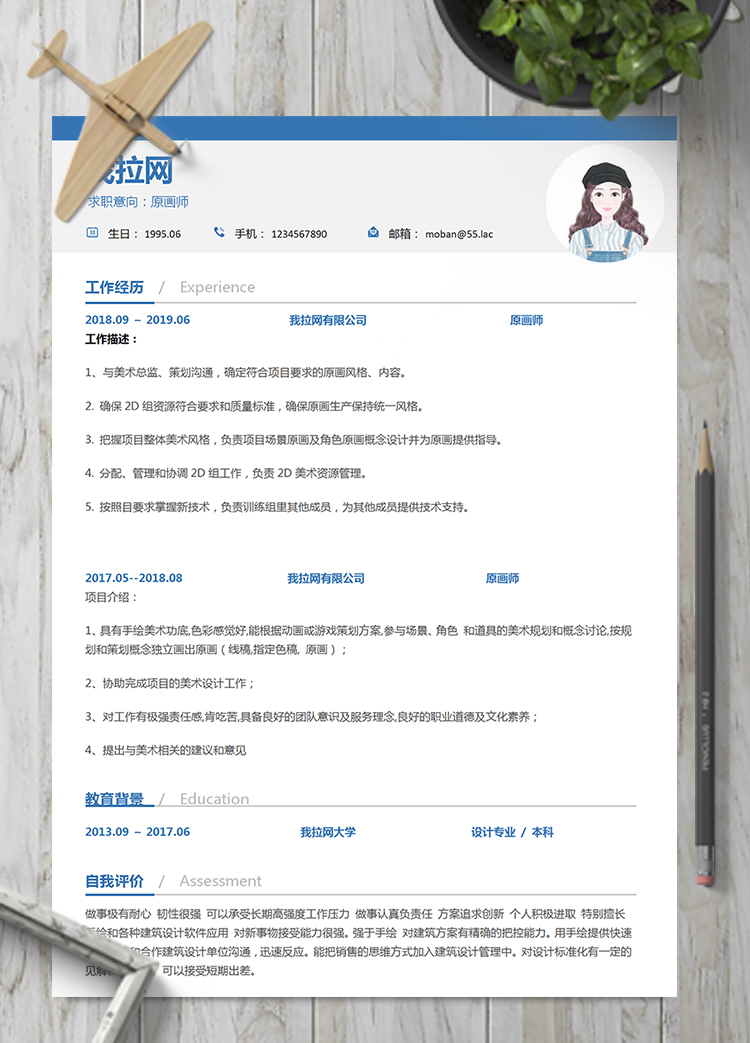Select item 4 提出与美术相关的建议和意见
This screenshot has height=1043, width=750.
tap(166, 750)
